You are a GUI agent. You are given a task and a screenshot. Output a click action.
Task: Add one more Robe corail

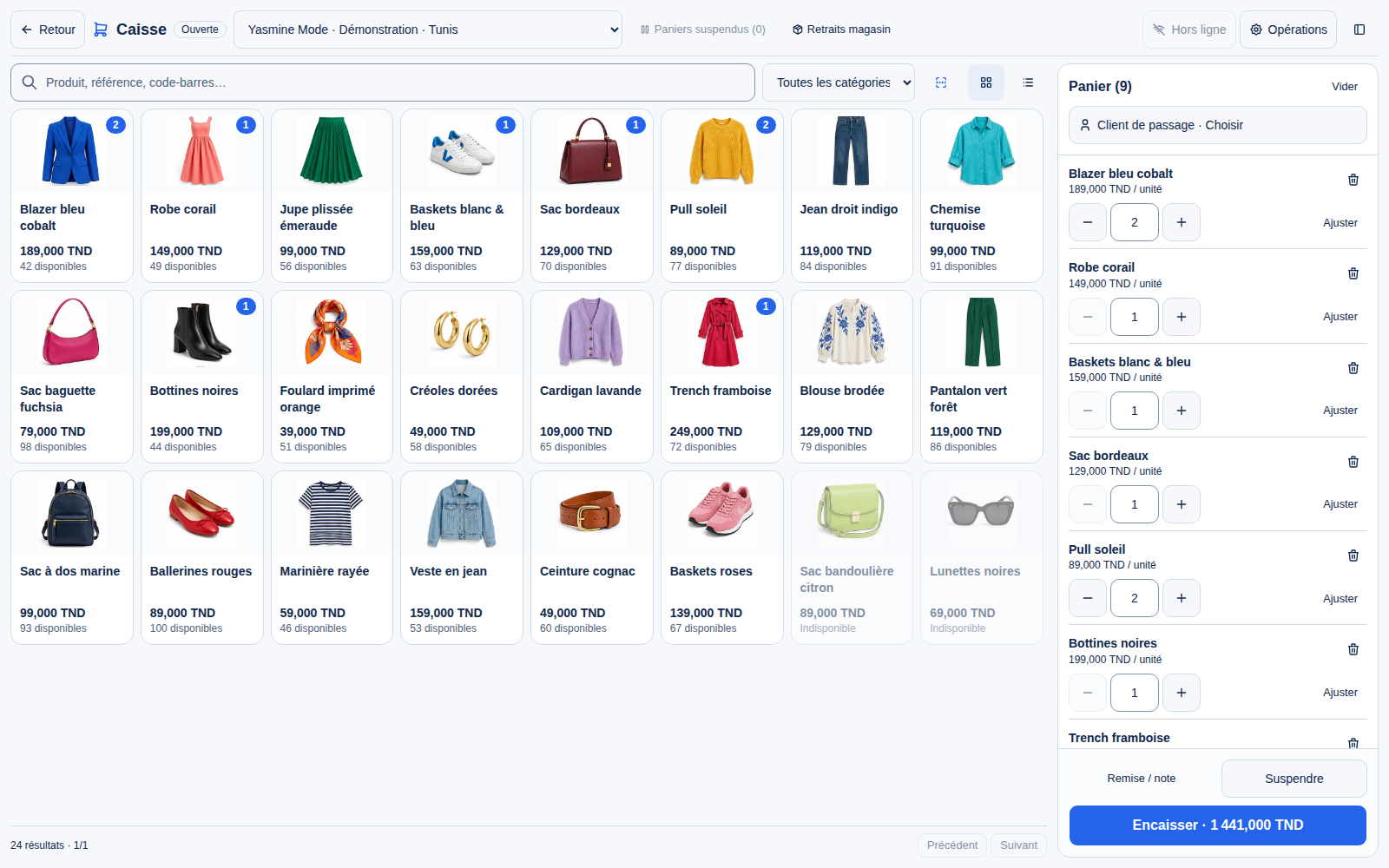[x=1182, y=317]
